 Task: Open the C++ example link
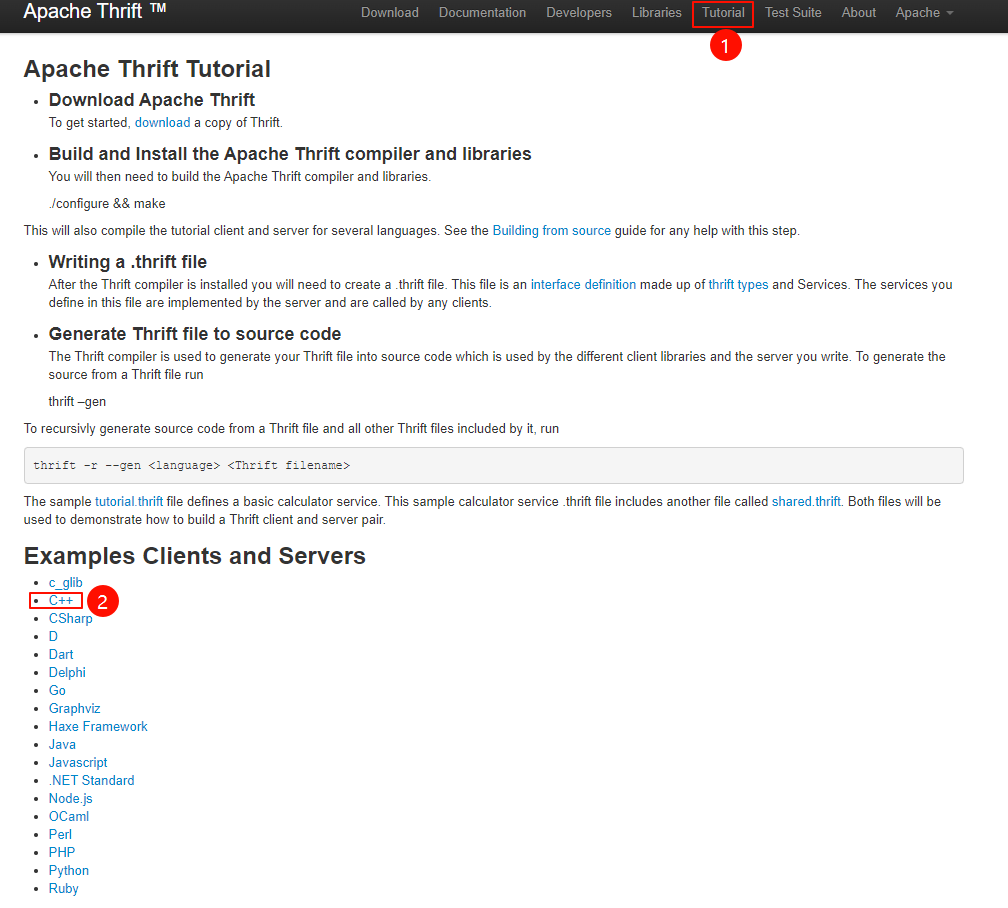[61, 601]
